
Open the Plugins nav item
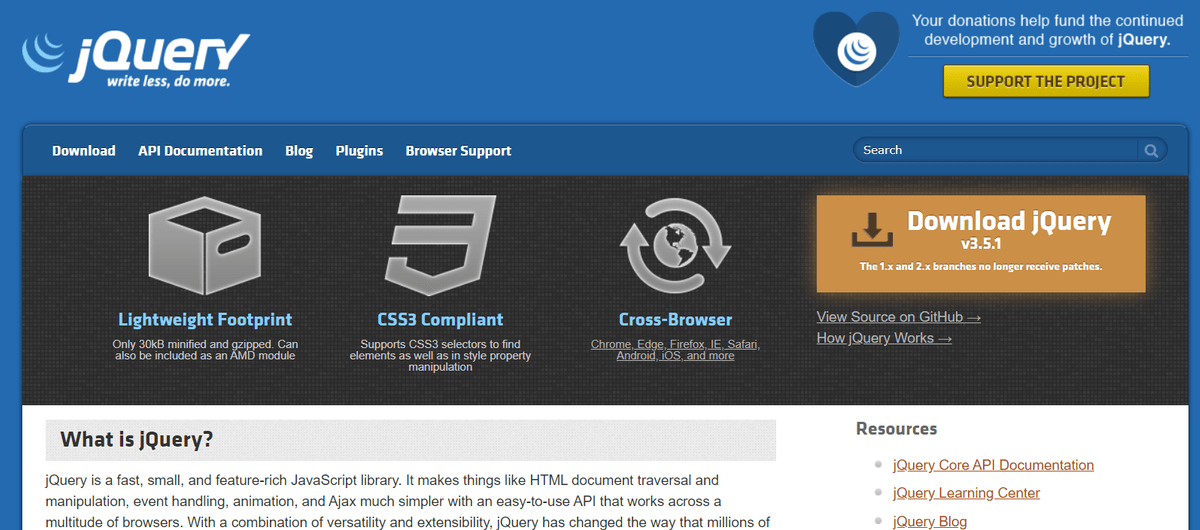pyautogui.click(x=359, y=151)
